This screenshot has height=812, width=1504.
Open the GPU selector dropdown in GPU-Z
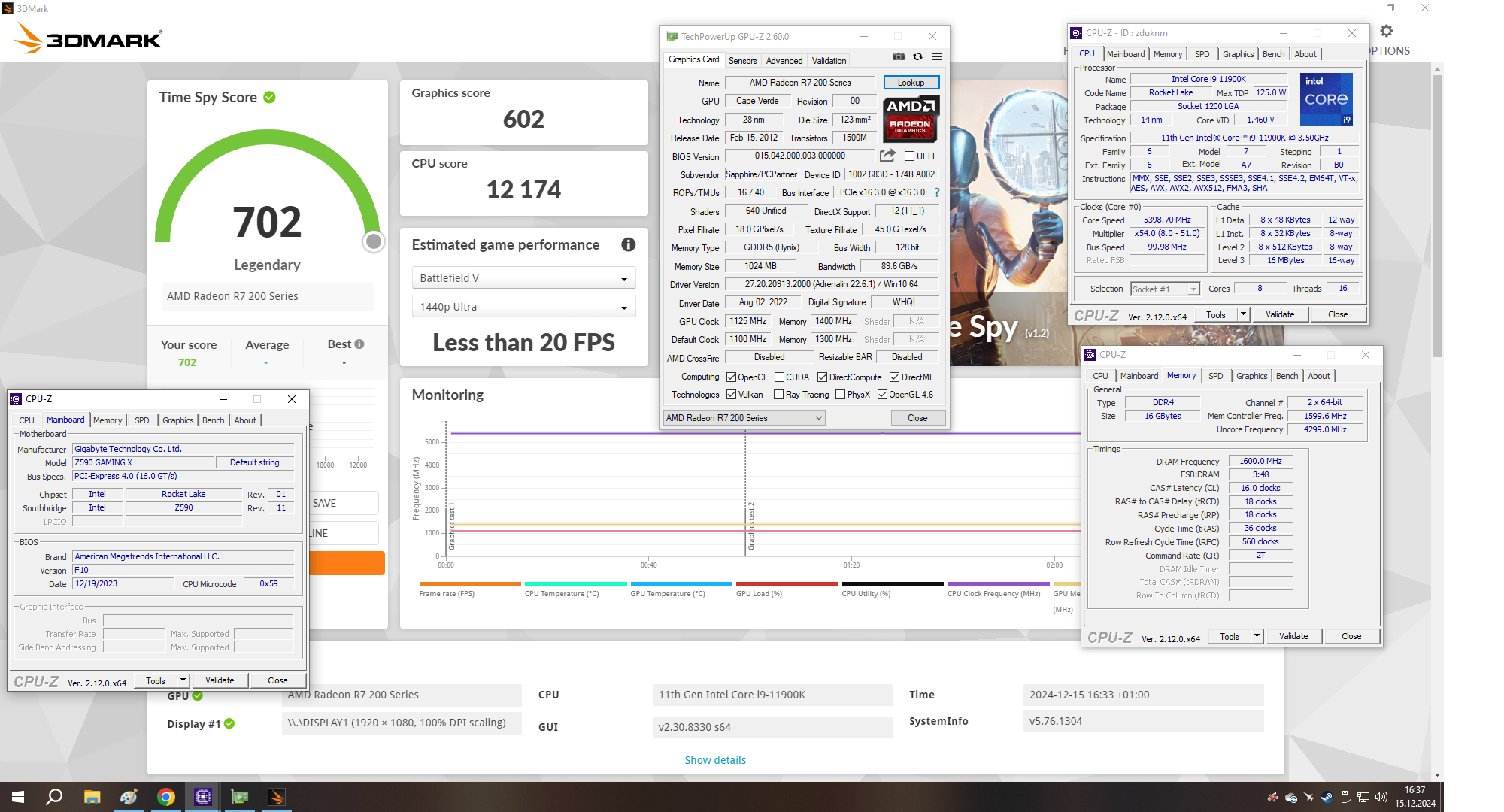(x=744, y=418)
